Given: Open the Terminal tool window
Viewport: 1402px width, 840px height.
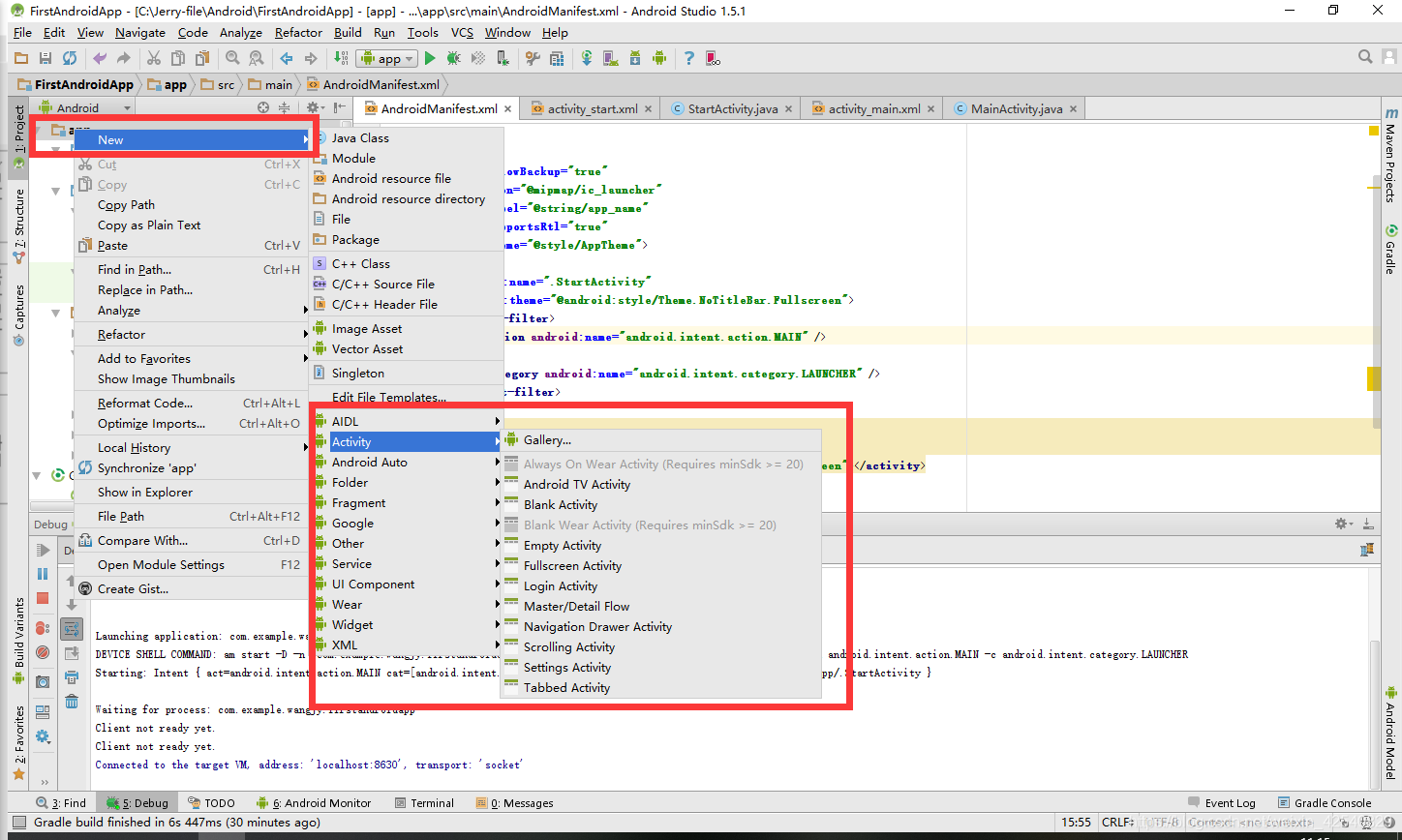Looking at the screenshot, I should coord(424,802).
